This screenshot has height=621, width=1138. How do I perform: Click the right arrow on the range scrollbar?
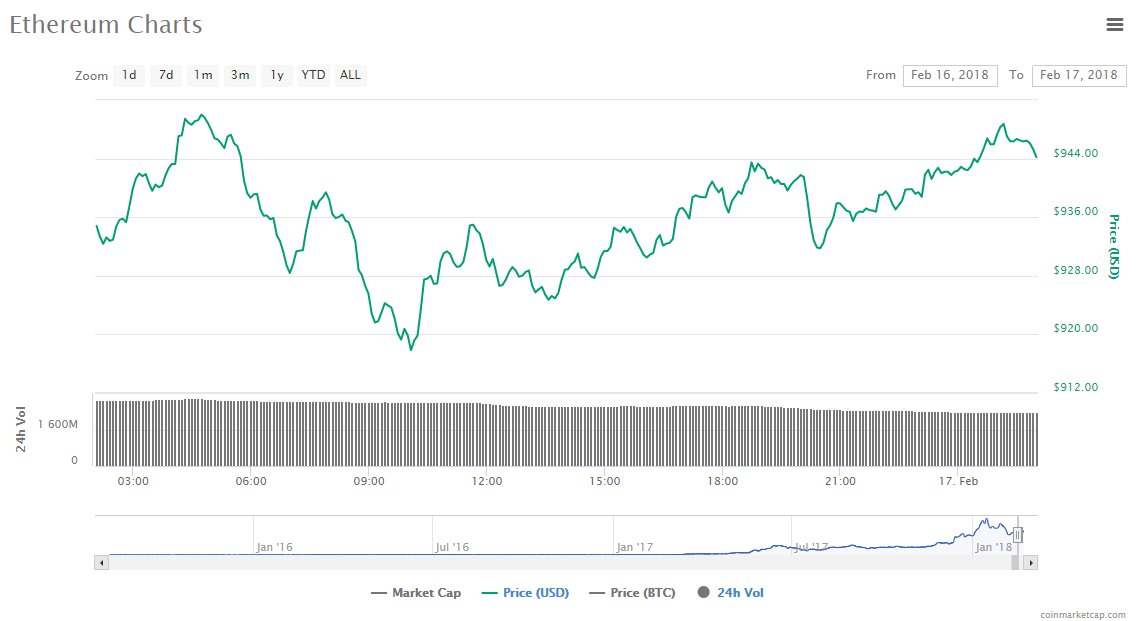[x=1030, y=562]
